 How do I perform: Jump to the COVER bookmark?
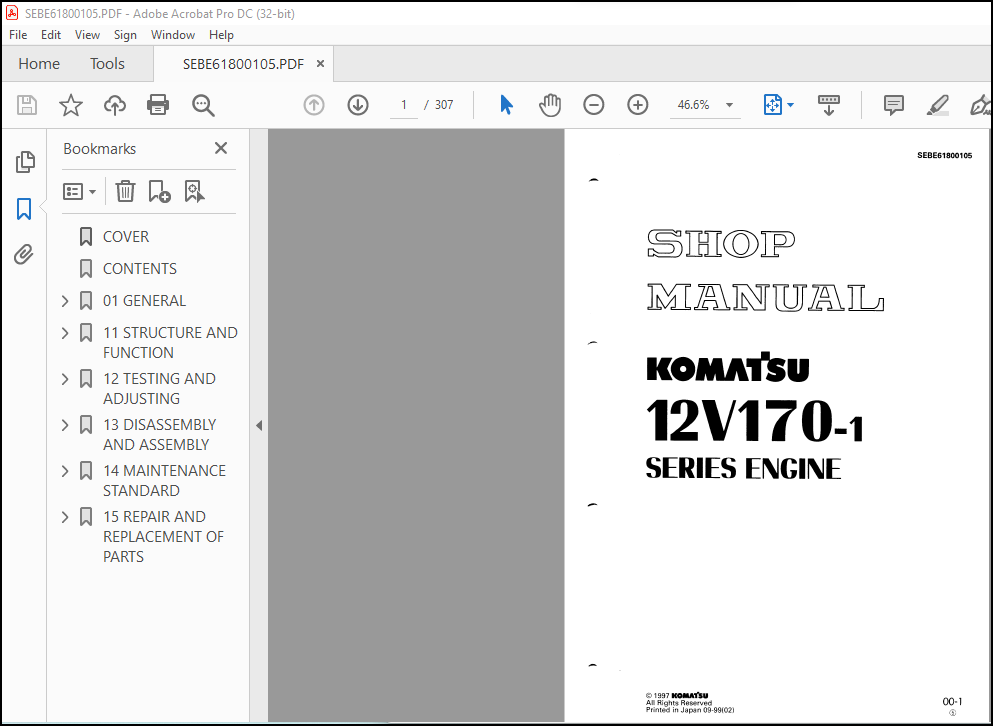click(126, 237)
